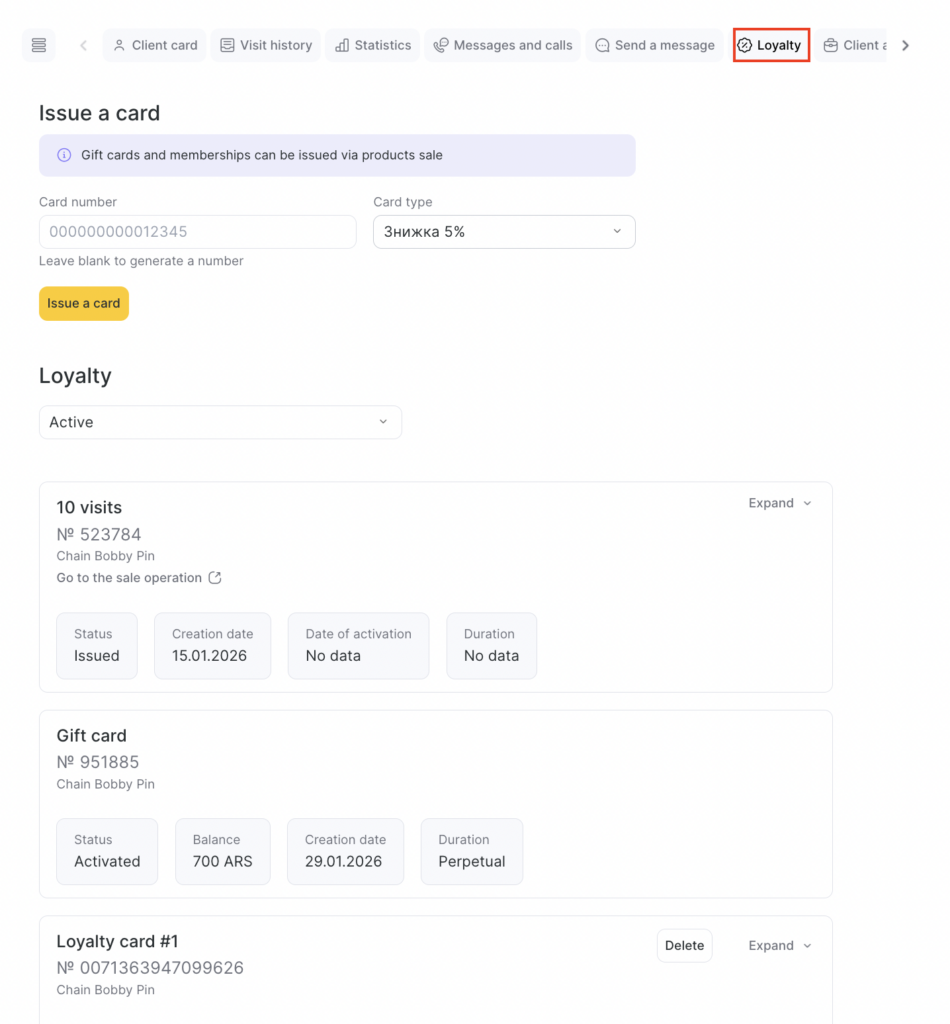Expand Loyalty card #1 details
Image resolution: width=950 pixels, height=1024 pixels.
coord(780,945)
